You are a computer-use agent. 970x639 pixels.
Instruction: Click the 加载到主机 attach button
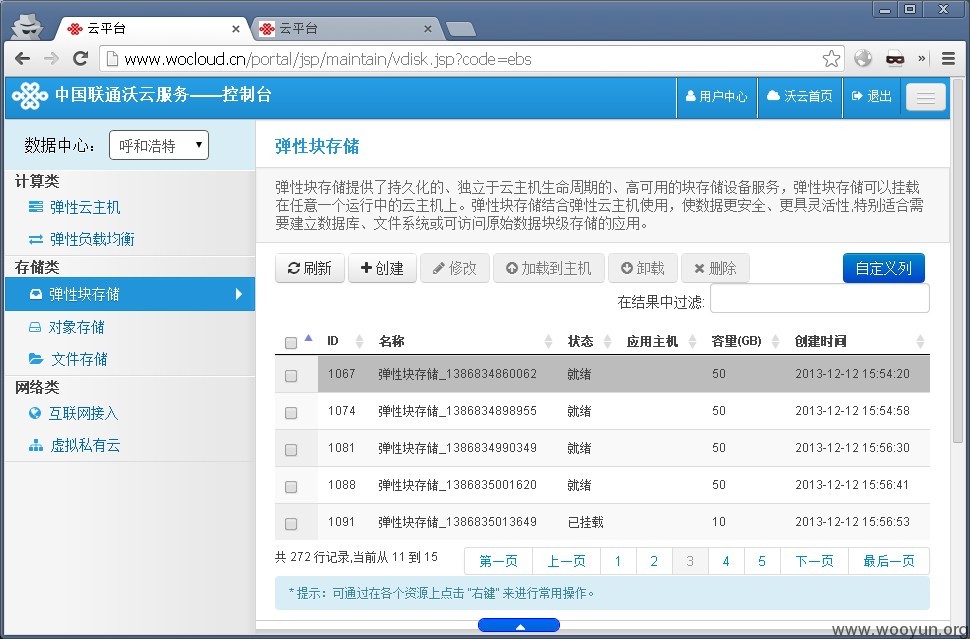(x=549, y=268)
